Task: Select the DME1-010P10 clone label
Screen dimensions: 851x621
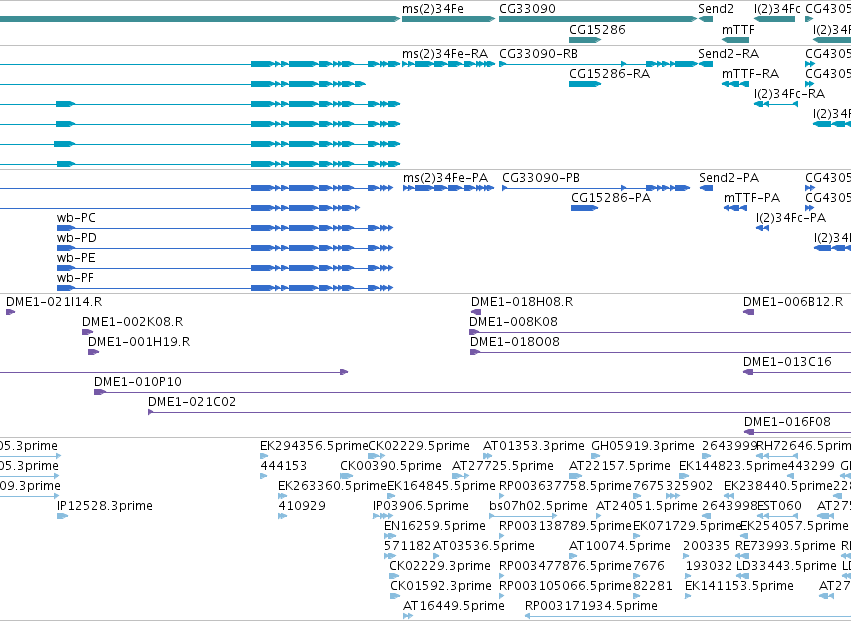Action: (x=138, y=382)
